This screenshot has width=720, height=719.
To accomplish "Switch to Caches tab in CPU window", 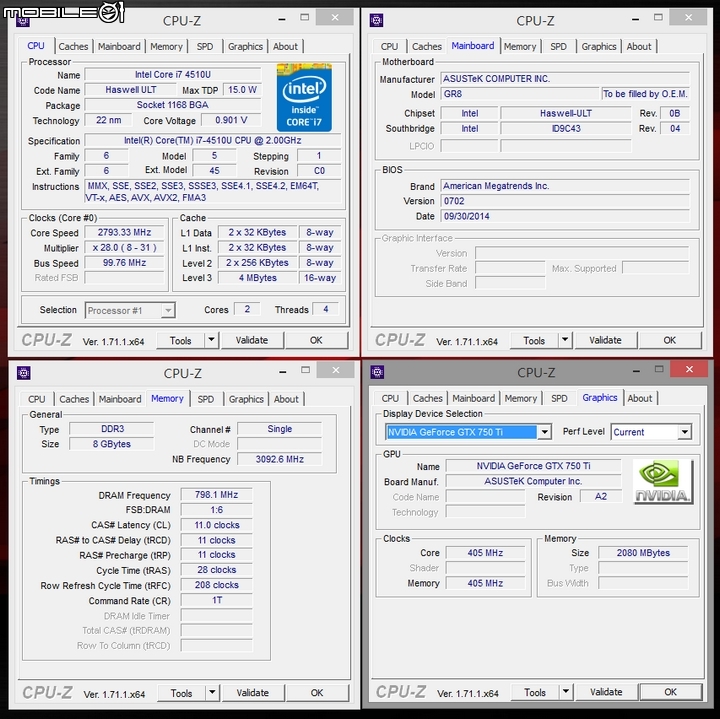I will click(73, 46).
